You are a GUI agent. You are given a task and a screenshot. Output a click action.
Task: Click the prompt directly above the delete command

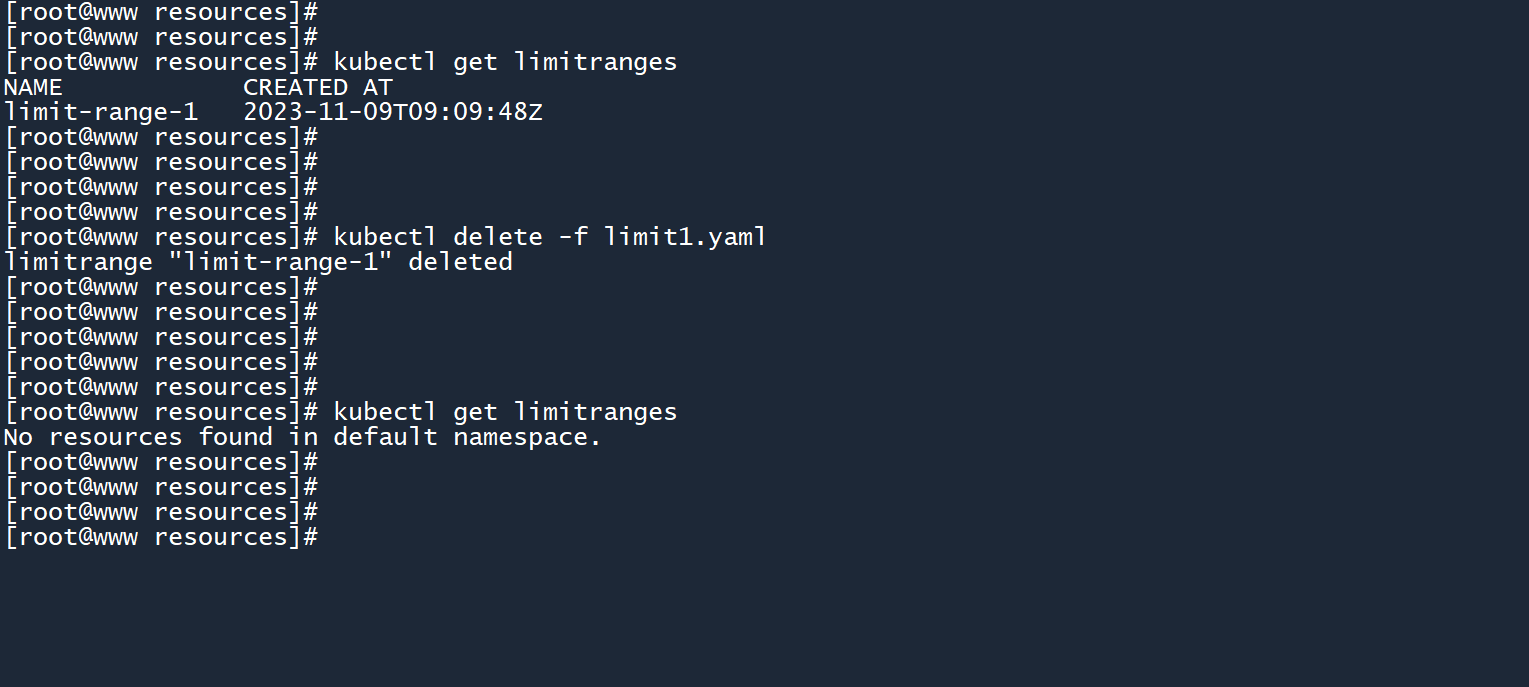[161, 212]
